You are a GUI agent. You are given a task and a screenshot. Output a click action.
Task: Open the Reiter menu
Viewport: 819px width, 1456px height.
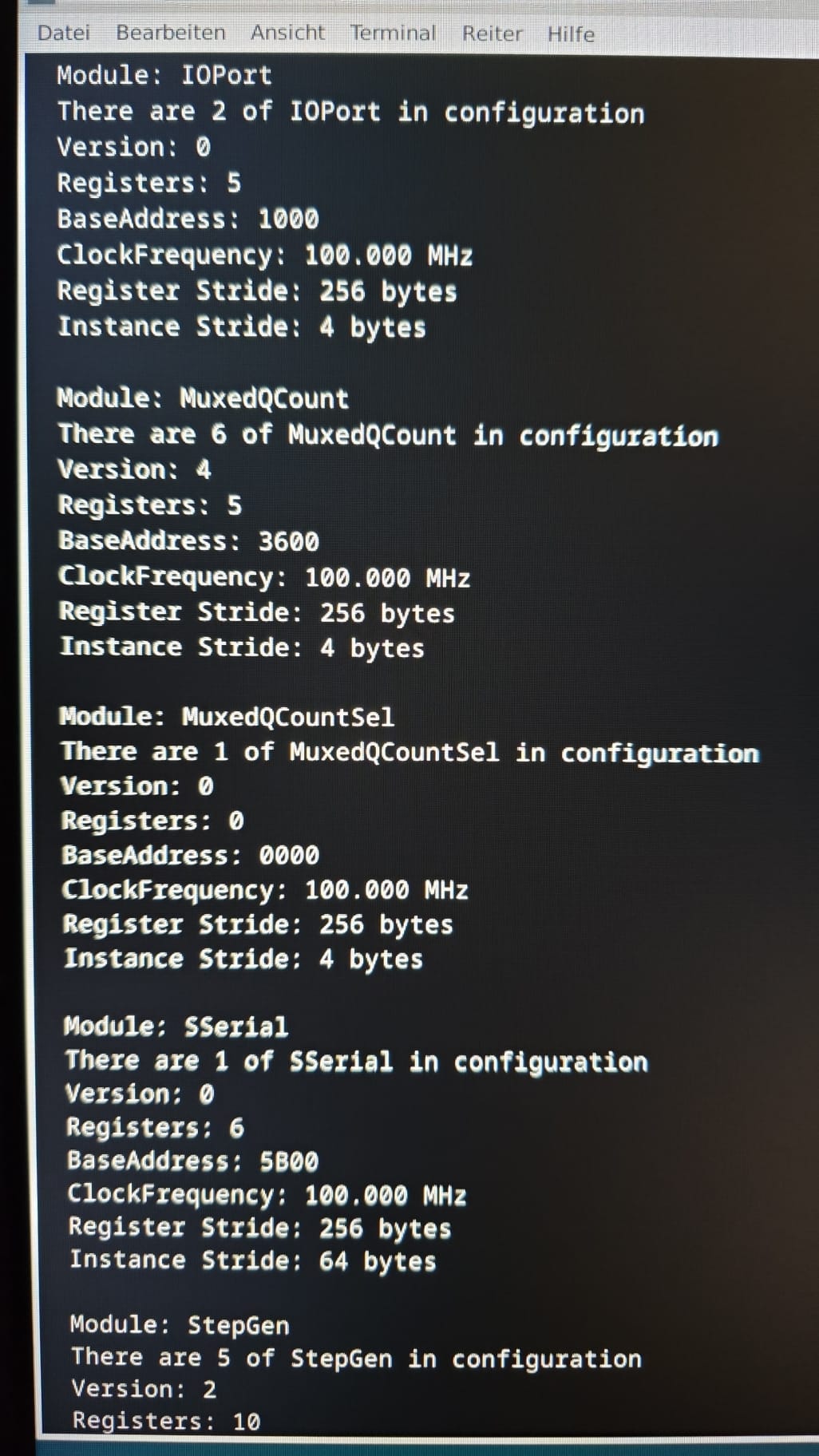(x=493, y=34)
